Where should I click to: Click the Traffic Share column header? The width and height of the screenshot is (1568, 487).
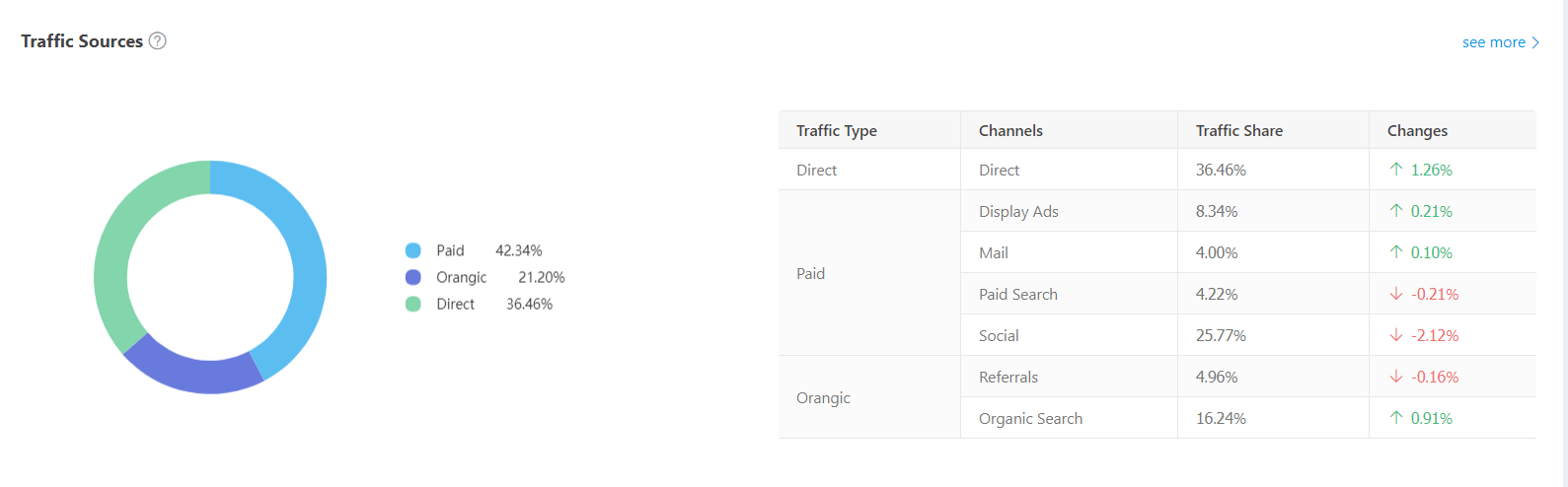(1239, 131)
